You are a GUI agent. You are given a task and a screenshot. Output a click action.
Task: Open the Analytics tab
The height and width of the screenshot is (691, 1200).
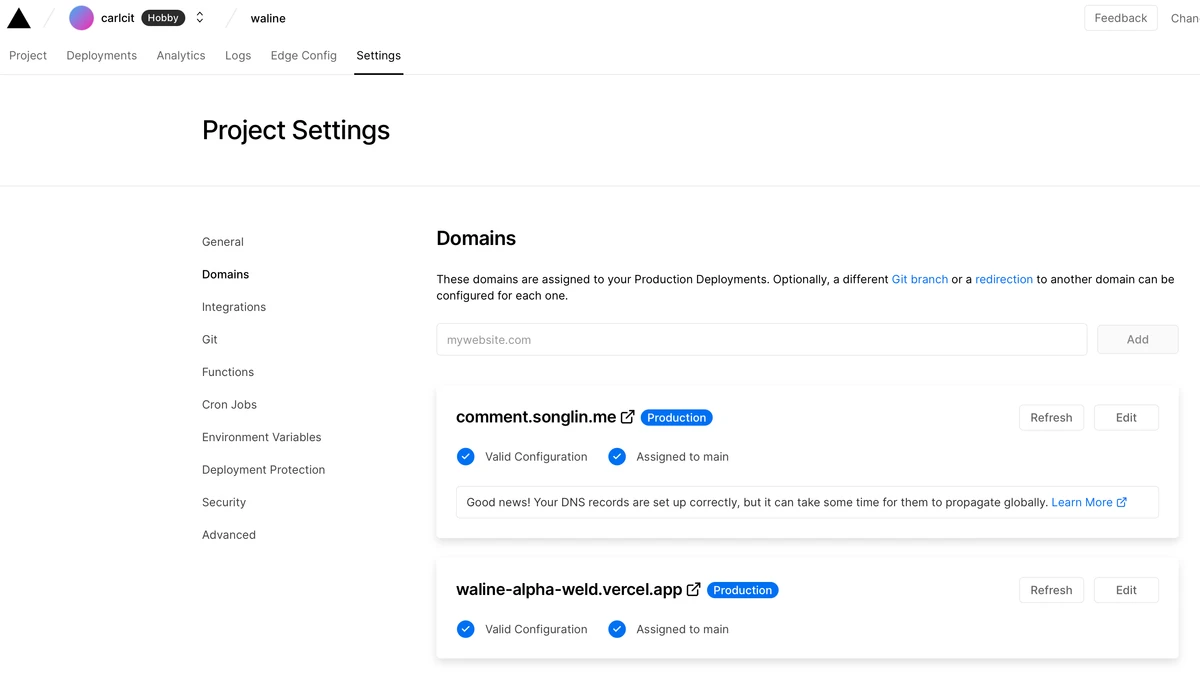click(x=181, y=56)
